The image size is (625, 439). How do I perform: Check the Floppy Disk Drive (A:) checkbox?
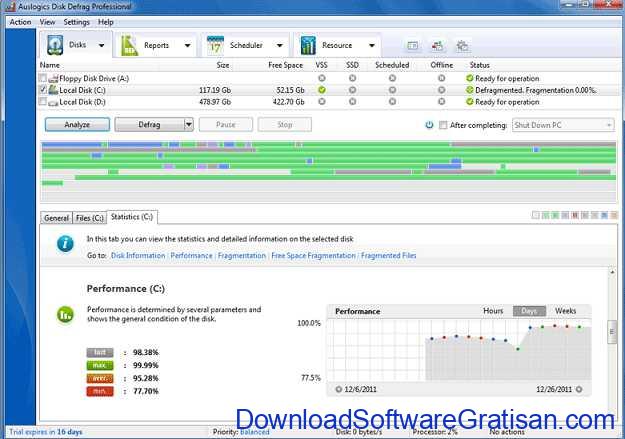(x=43, y=78)
